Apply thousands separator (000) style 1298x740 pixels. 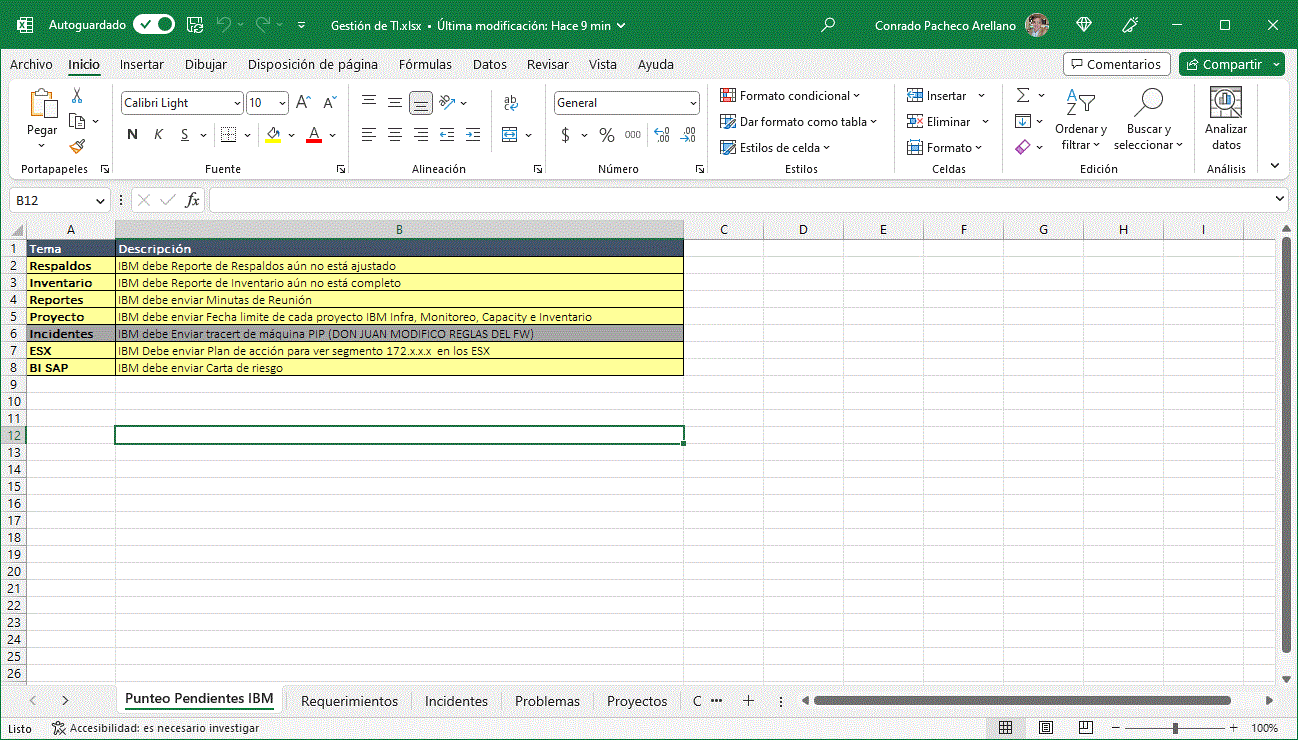click(x=633, y=135)
